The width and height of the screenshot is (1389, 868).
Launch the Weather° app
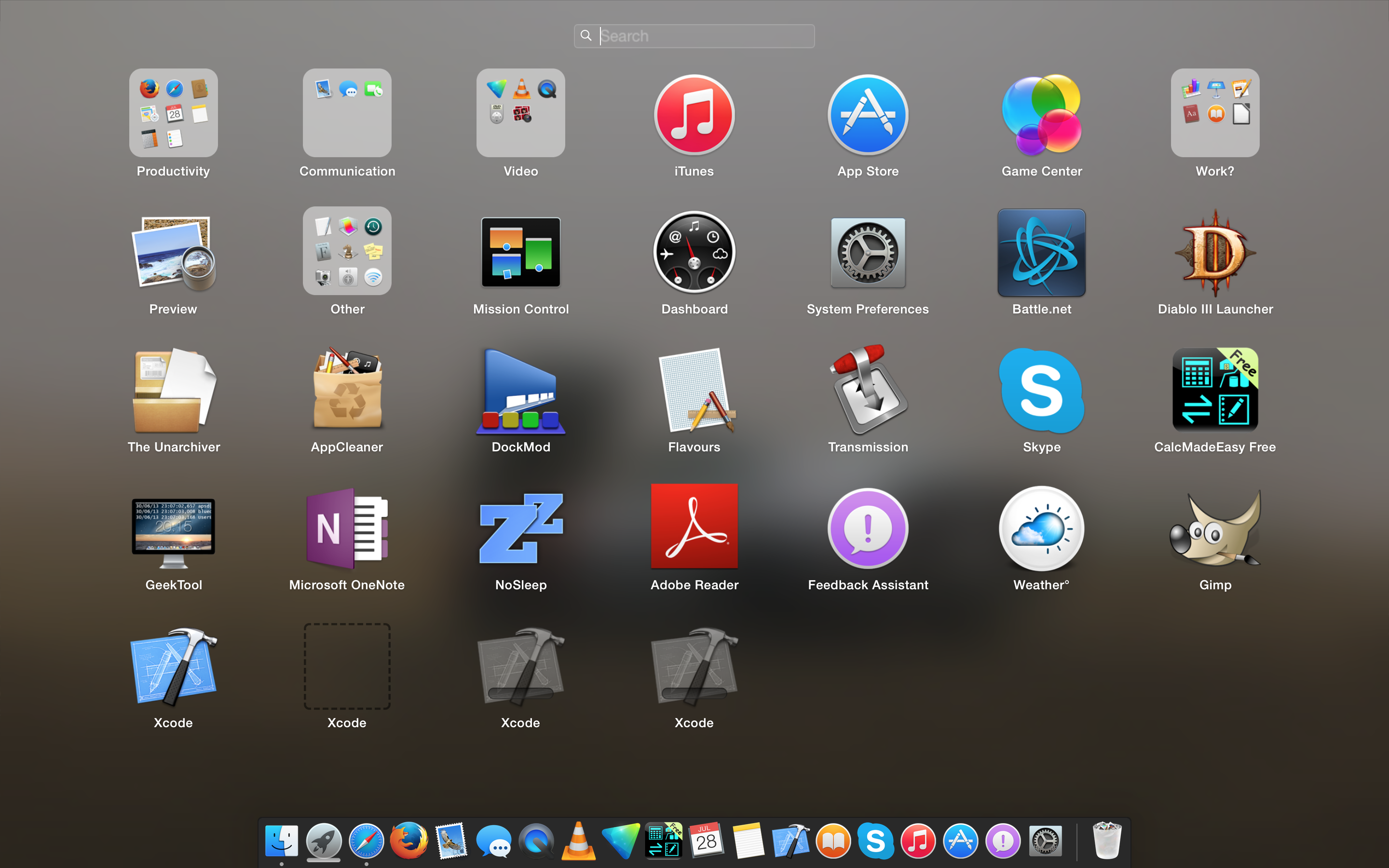pyautogui.click(x=1042, y=529)
